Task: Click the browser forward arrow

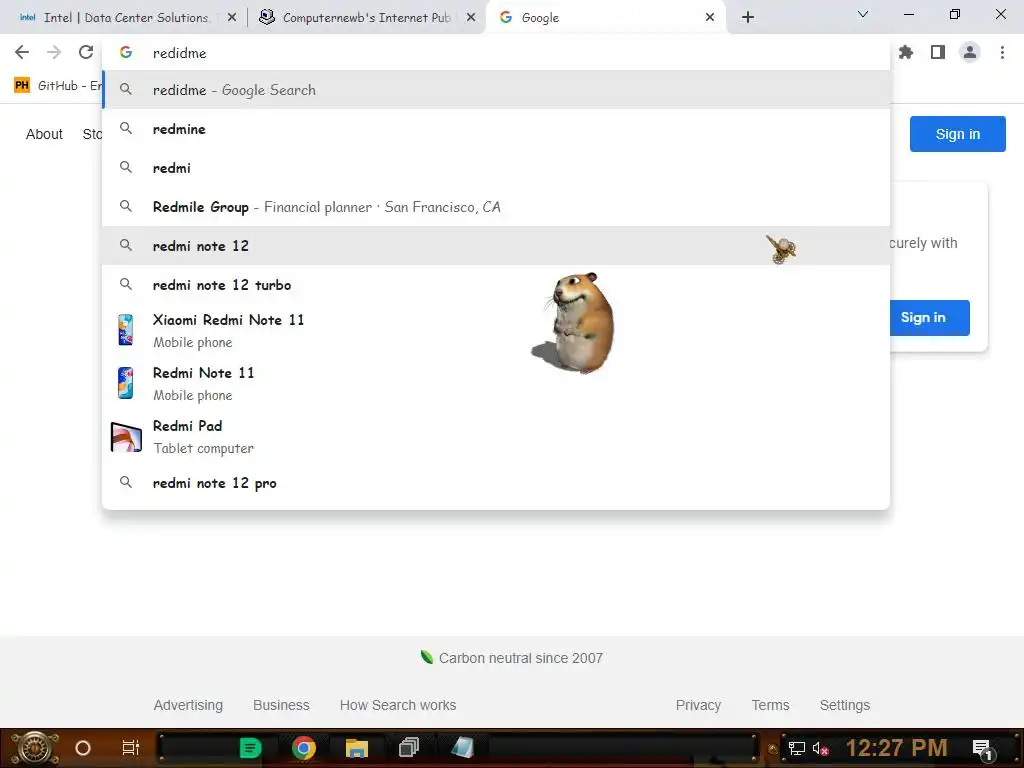Action: pos(54,52)
